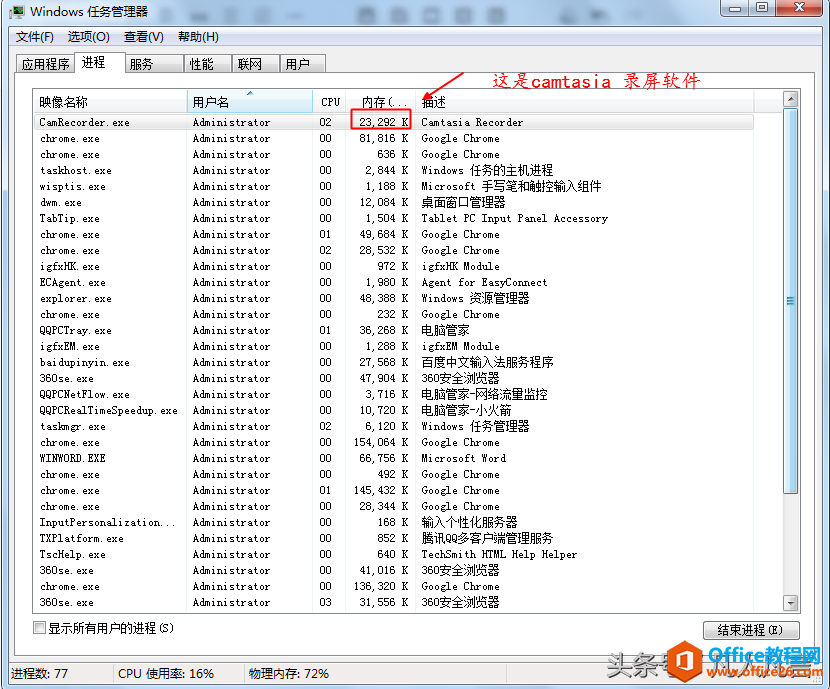
Task: Select the TXPlatform.exe process
Action: tap(394, 538)
